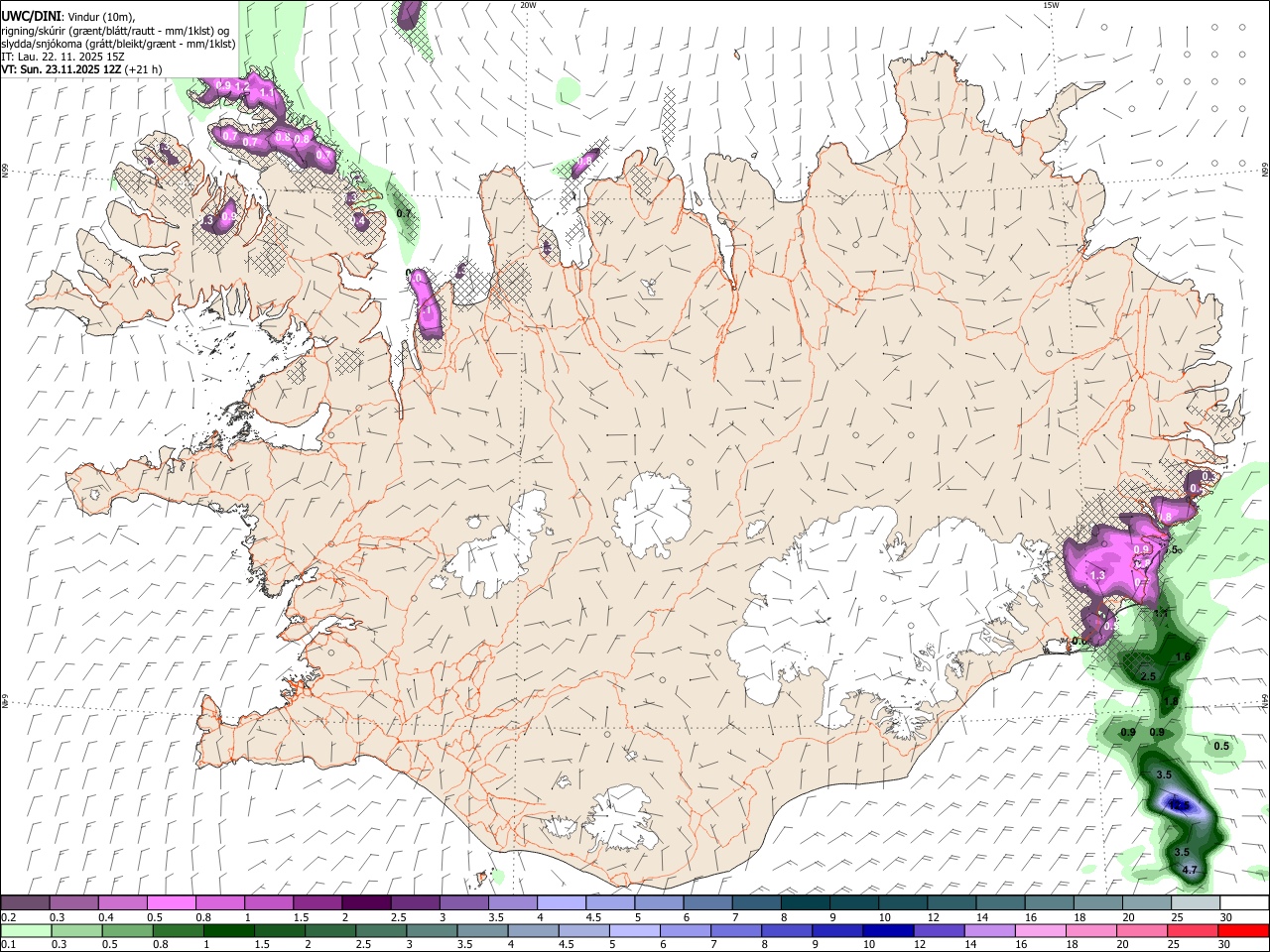Click the '0.2' label at the start of the upper scale
The width and height of the screenshot is (1270, 952).
tap(8, 917)
